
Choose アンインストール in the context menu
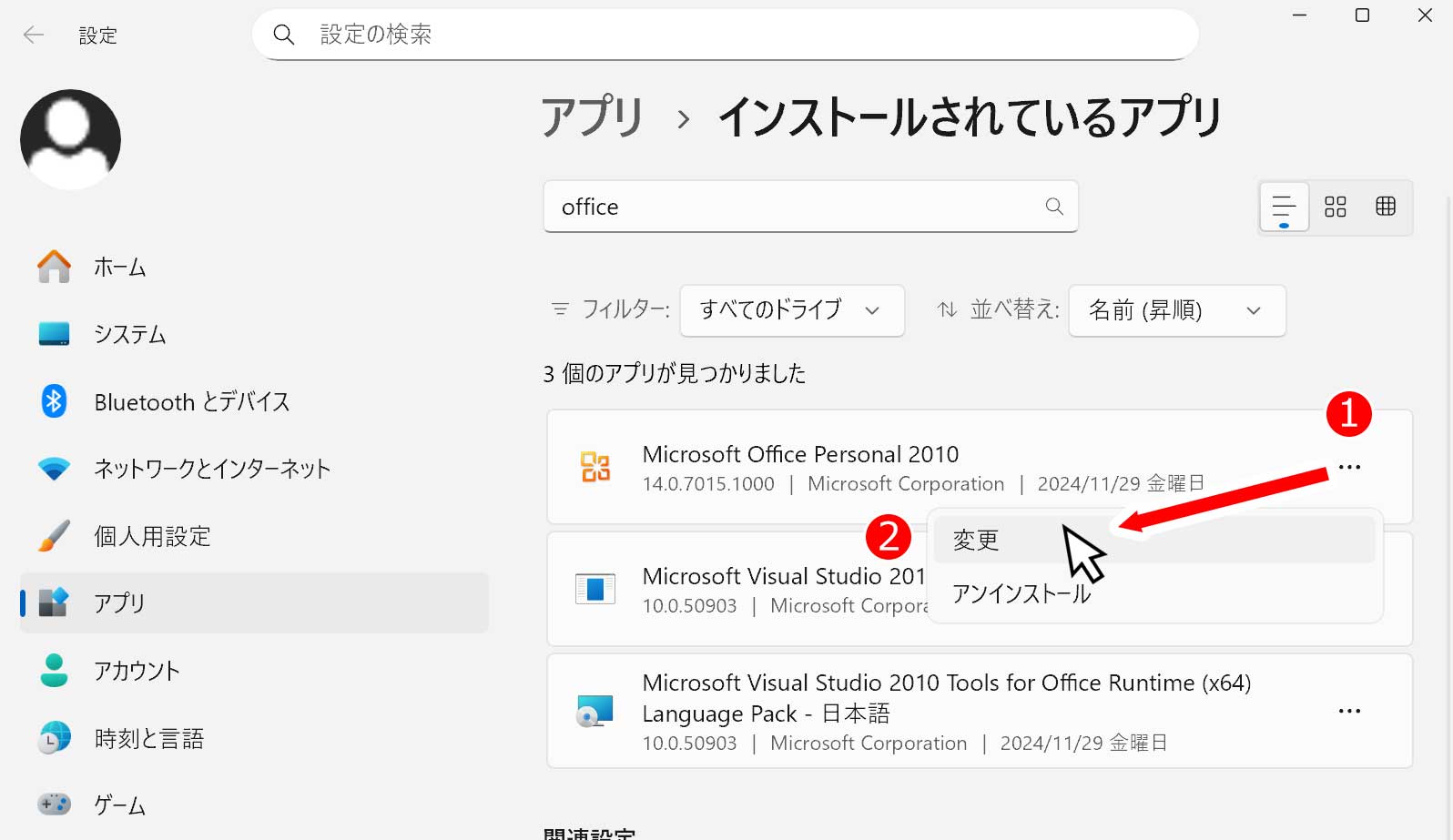tap(1154, 594)
